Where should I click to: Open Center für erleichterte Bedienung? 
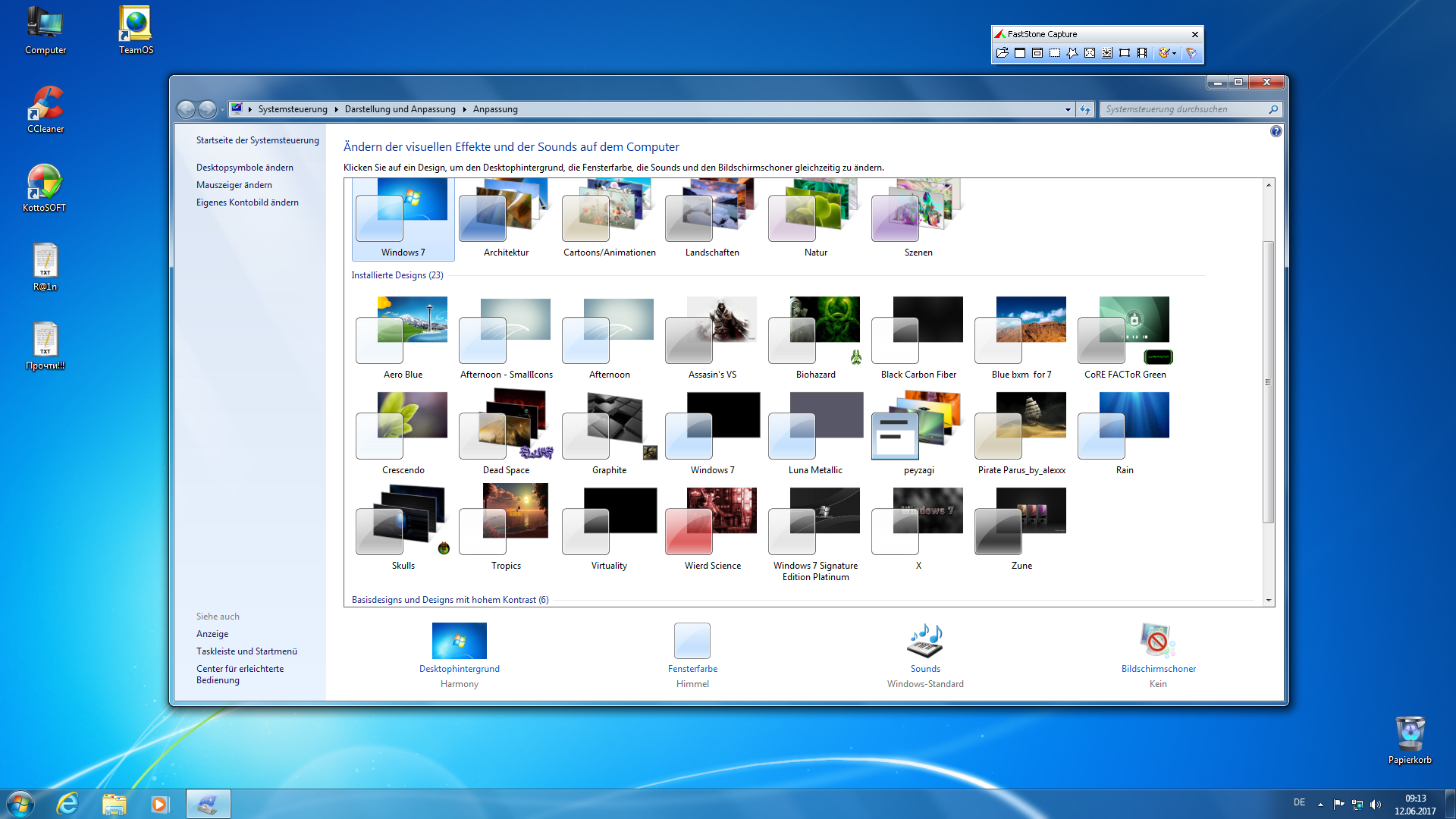point(240,674)
